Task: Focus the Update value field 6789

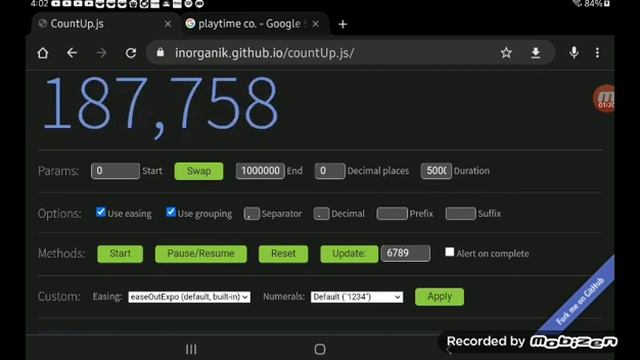Action: pyautogui.click(x=405, y=253)
